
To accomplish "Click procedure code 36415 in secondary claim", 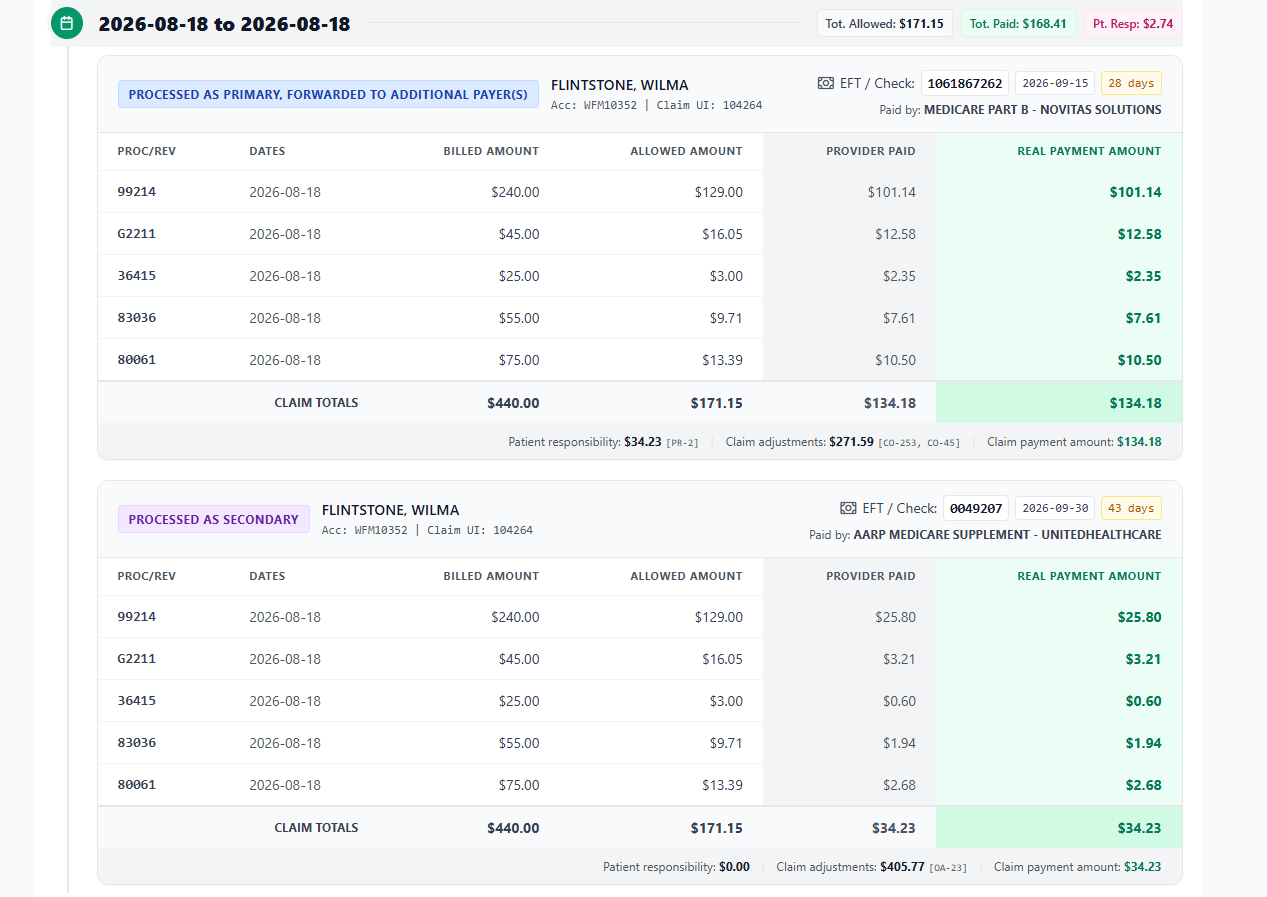I will click(137, 701).
